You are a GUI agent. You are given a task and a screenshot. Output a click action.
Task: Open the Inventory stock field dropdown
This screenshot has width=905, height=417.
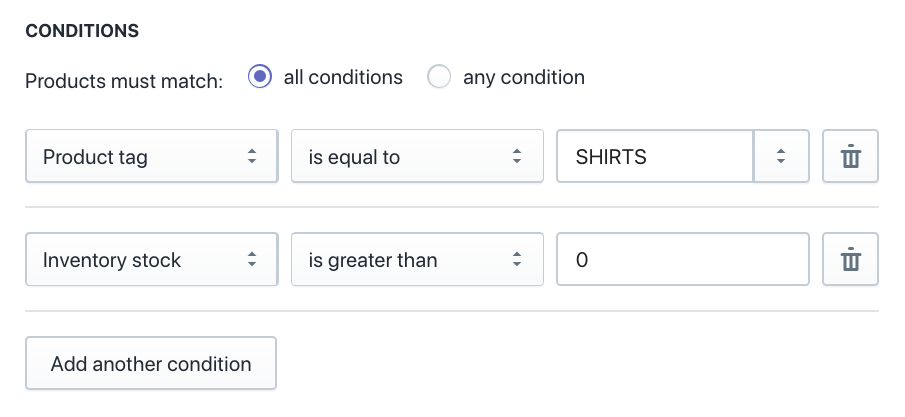[x=140, y=260]
